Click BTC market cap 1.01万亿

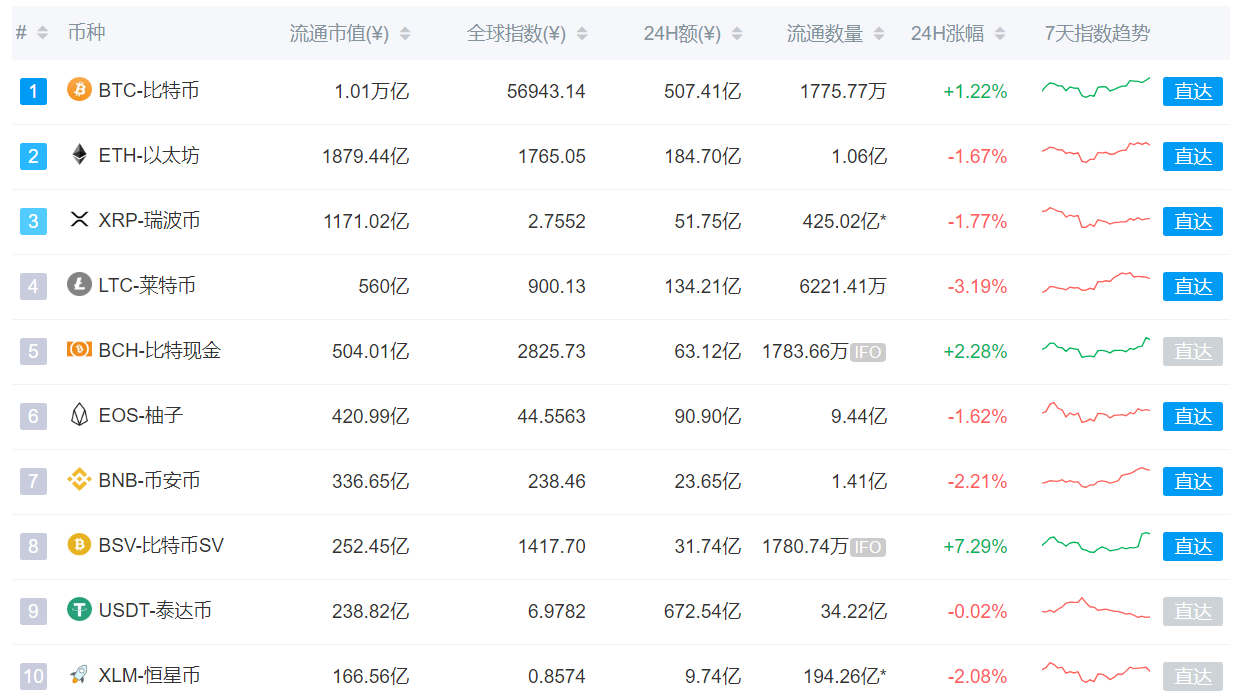pos(372,92)
